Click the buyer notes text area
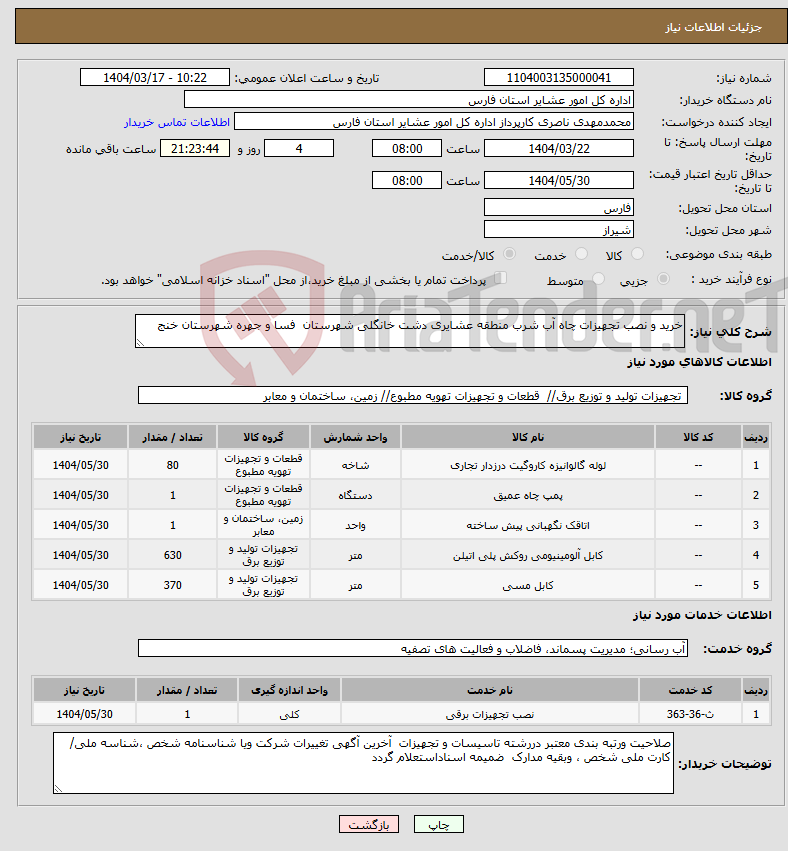 pos(363,763)
